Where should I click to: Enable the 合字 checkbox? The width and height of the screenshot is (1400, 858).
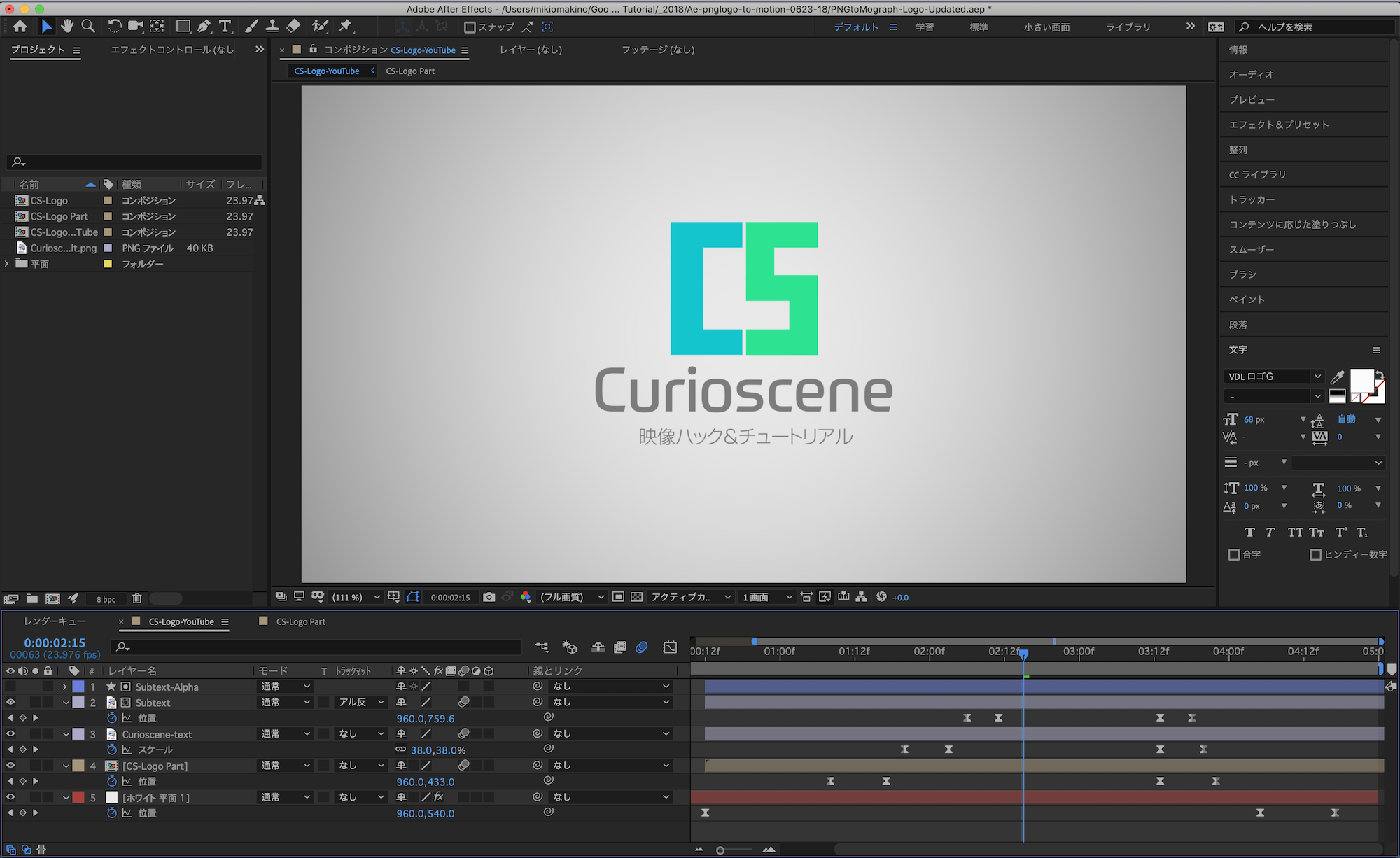click(x=1234, y=554)
